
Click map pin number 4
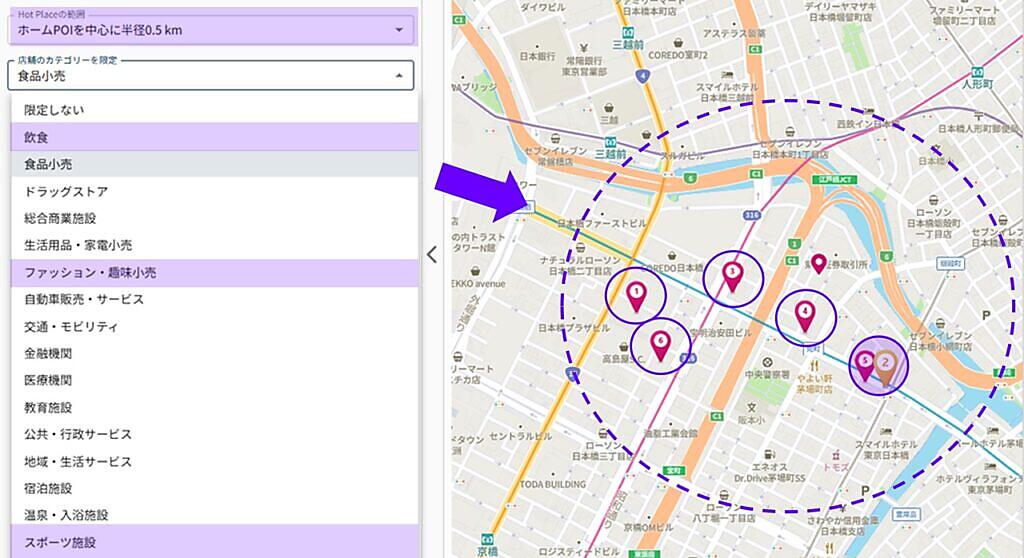(805, 315)
